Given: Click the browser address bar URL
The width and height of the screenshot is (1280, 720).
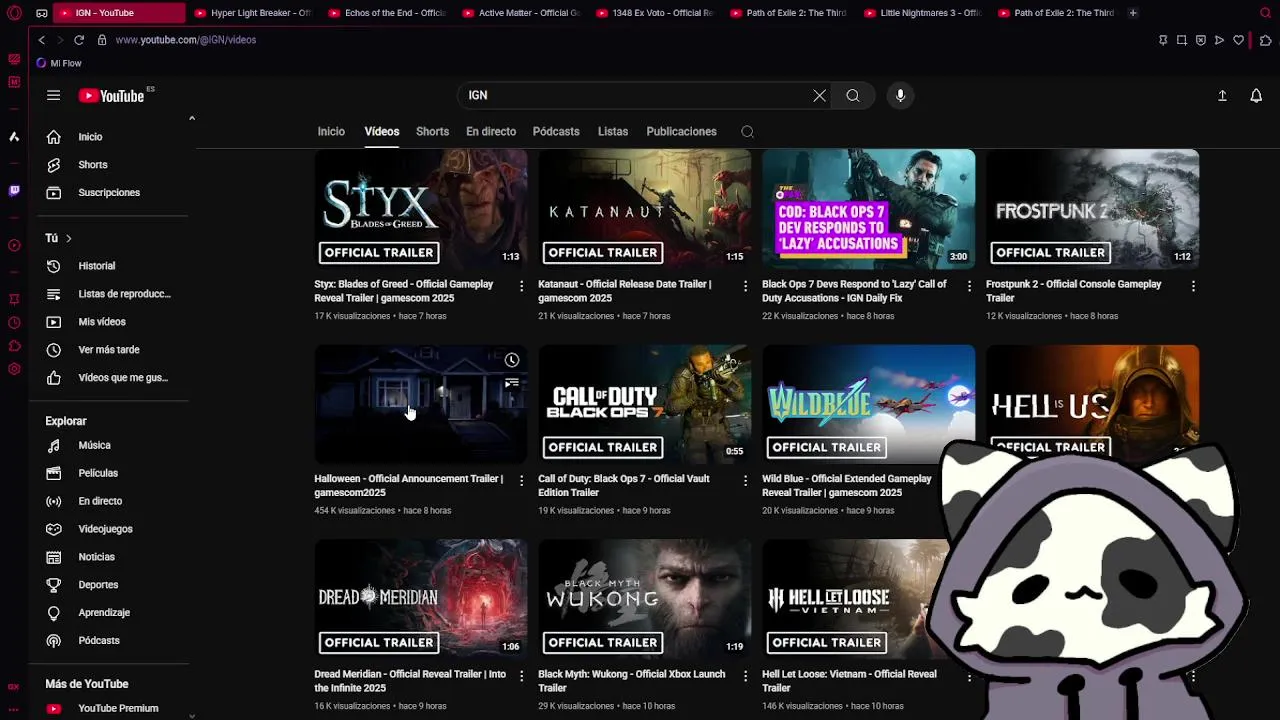Looking at the screenshot, I should point(186,40).
